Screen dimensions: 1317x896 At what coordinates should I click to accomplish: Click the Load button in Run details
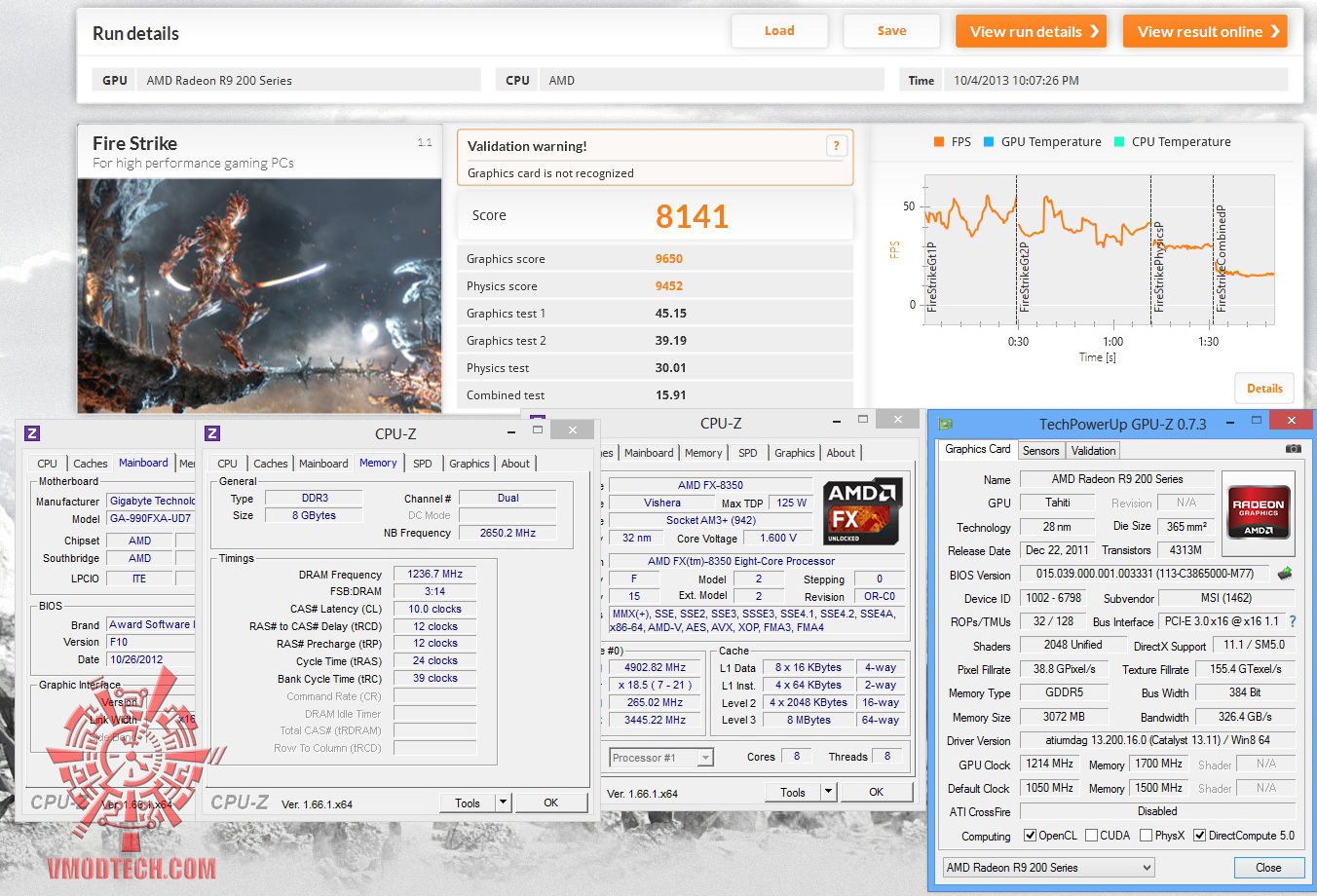tap(779, 31)
